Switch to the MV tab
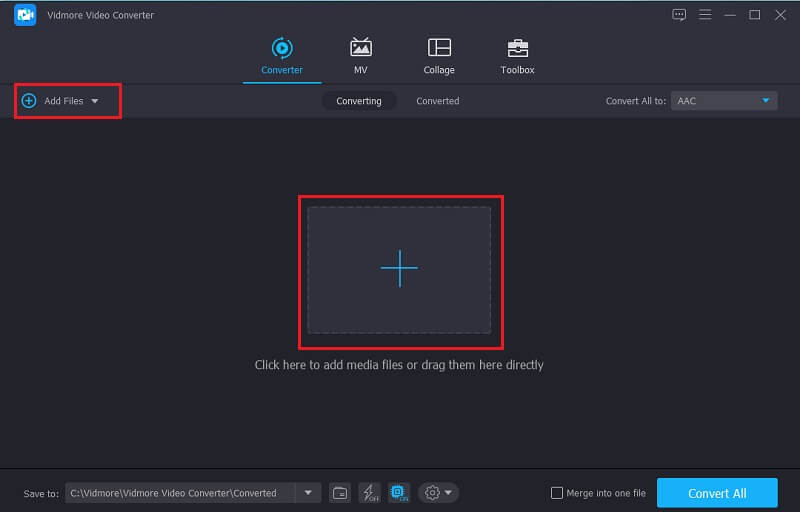The image size is (800, 512). [360, 56]
